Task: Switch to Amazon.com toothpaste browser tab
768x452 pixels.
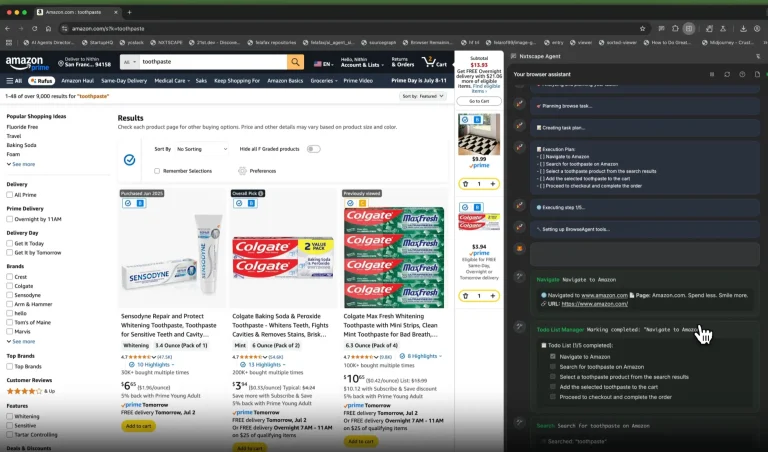Action: (77, 12)
